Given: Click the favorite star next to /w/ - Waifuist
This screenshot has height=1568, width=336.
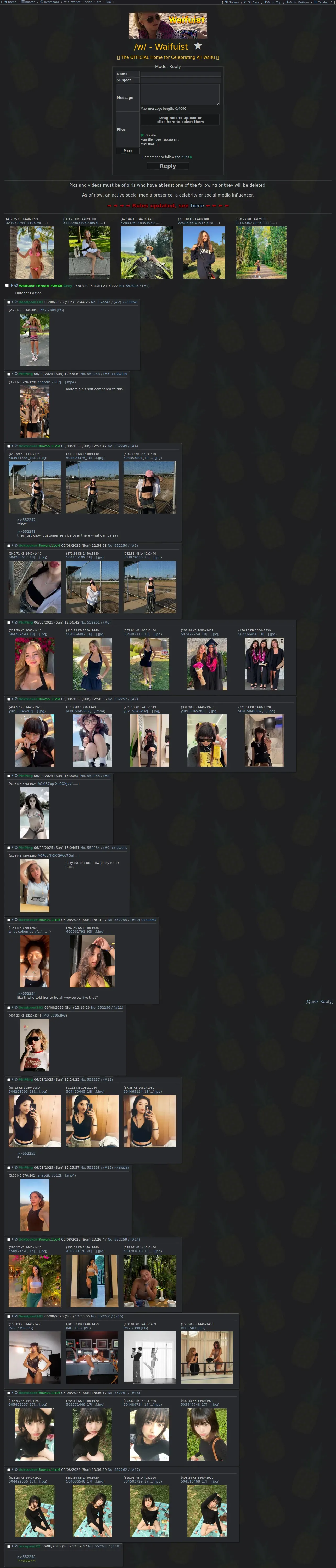Looking at the screenshot, I should point(198,46).
